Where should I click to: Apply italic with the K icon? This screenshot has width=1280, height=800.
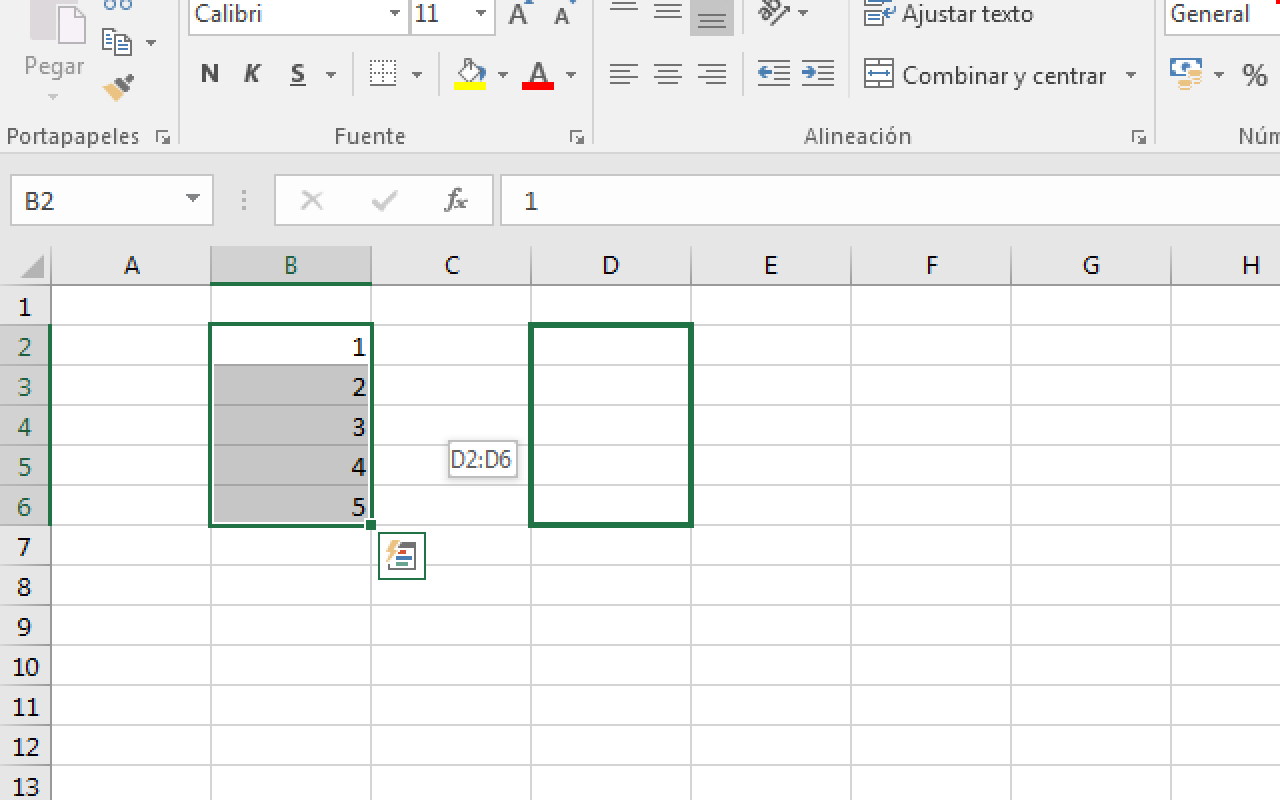point(251,73)
